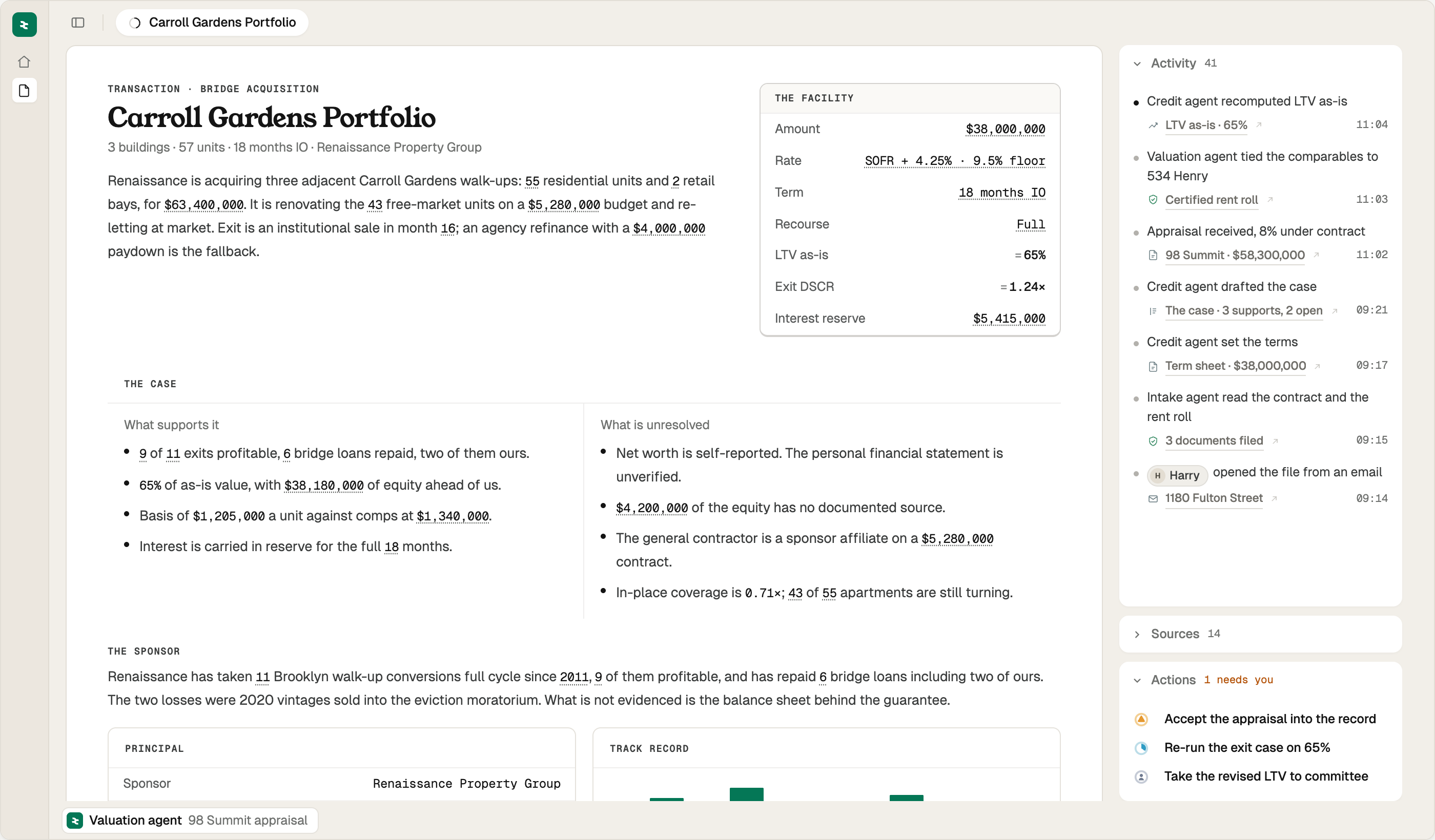Collapse the Activity panel chevron
The height and width of the screenshot is (840, 1435).
click(x=1137, y=64)
